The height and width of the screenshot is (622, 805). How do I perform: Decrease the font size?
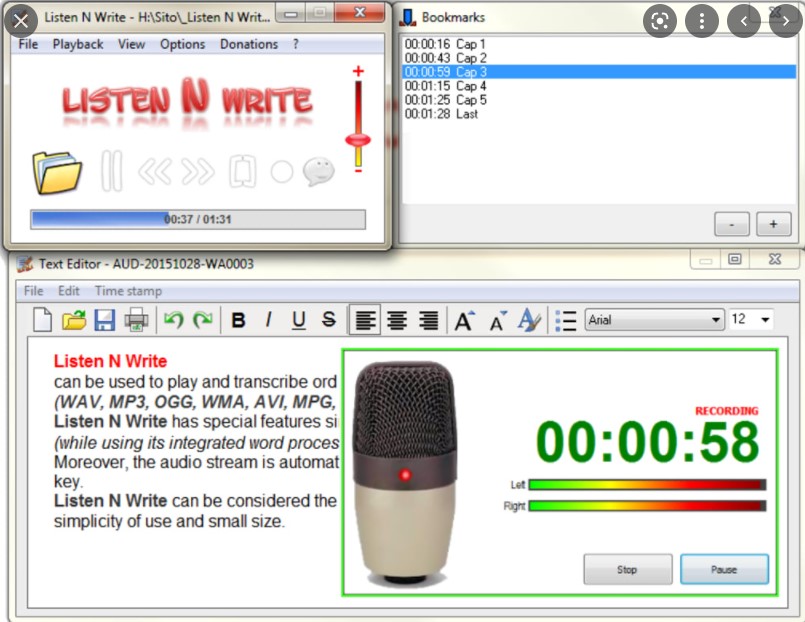point(498,321)
